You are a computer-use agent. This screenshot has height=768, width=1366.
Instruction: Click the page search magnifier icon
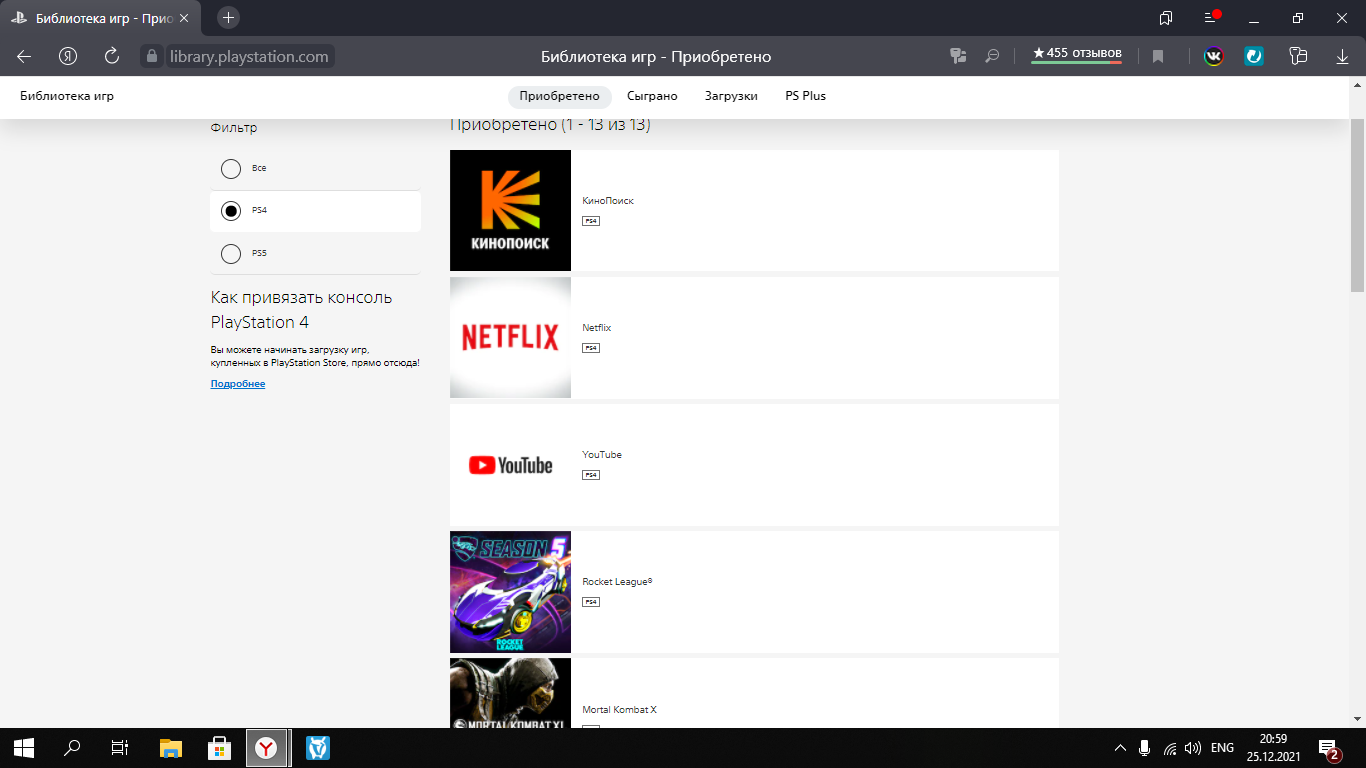992,56
